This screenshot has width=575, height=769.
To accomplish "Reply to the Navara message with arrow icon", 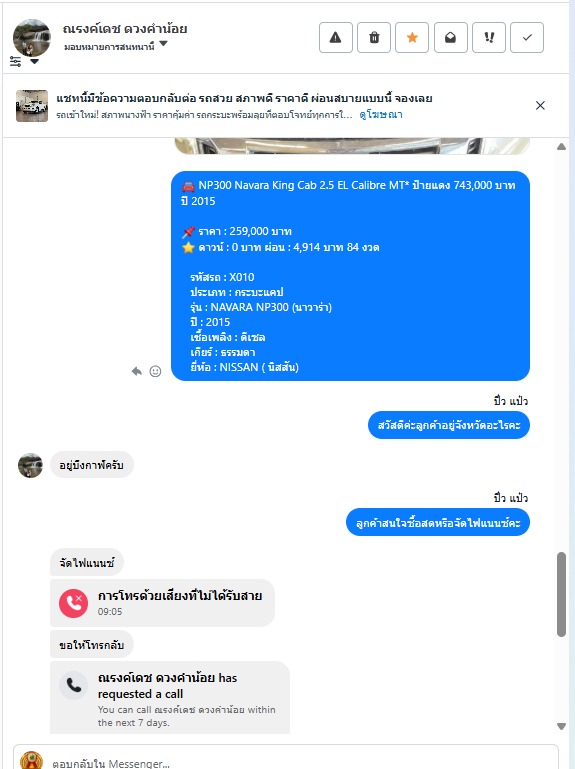I will pos(136,371).
